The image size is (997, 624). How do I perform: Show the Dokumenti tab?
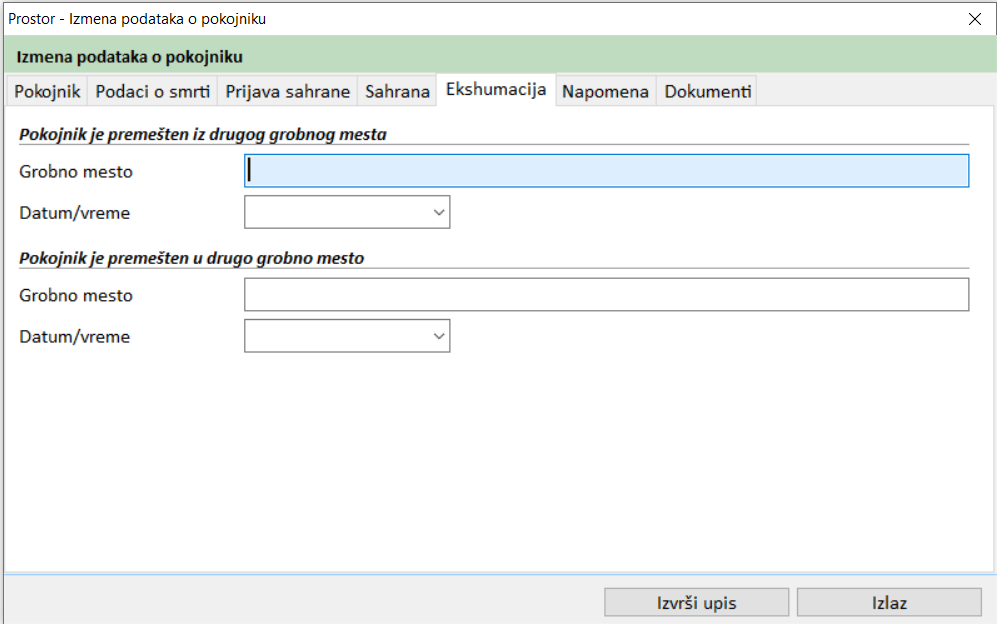point(707,91)
